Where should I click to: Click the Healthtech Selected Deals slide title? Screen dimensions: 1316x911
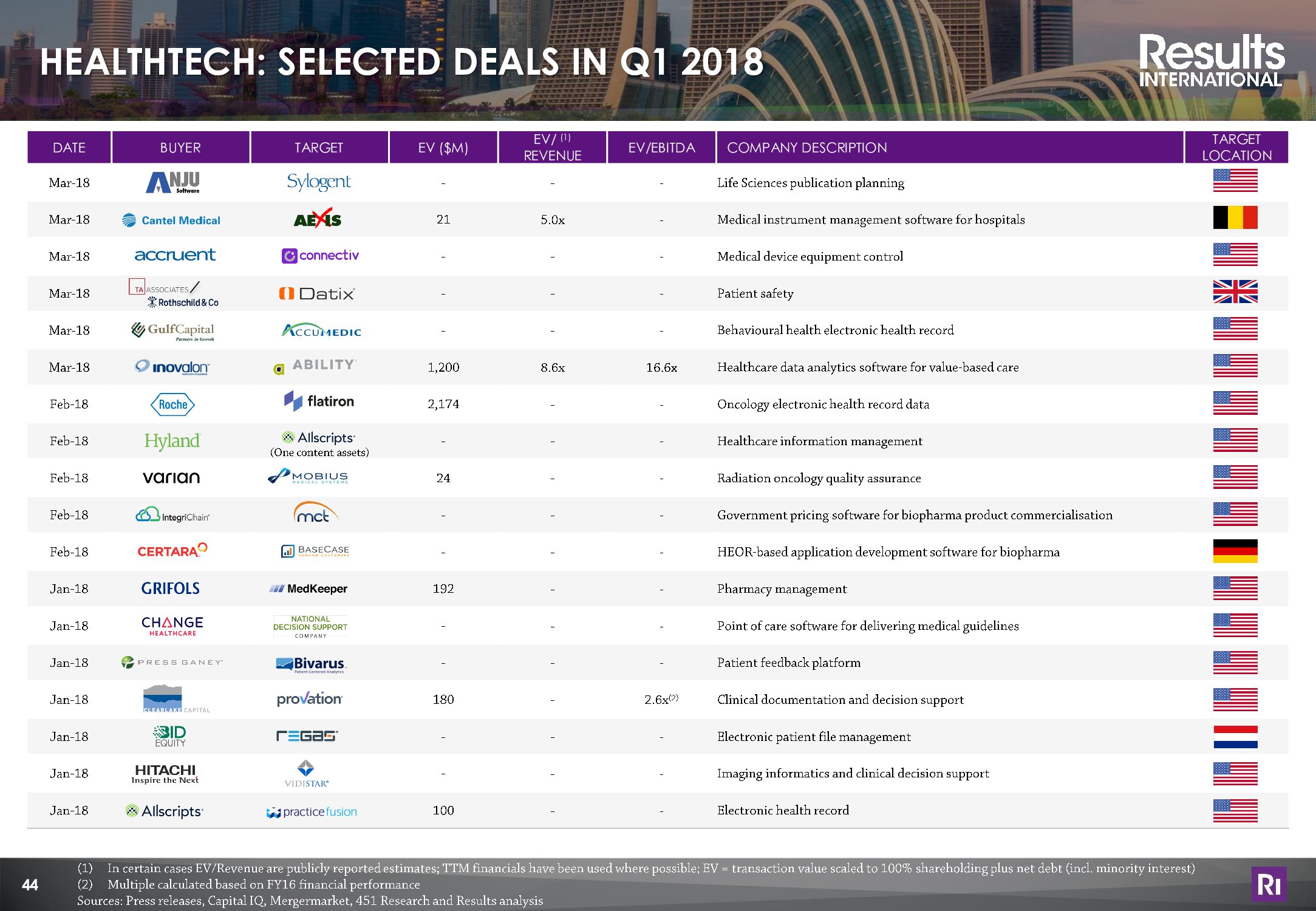401,62
